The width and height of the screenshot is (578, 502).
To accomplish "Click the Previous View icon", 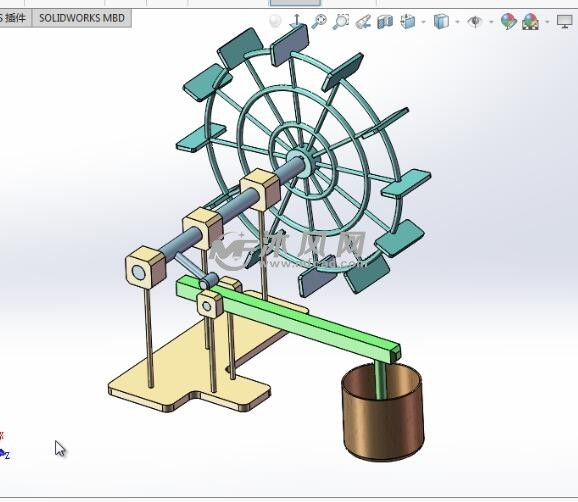I will [363, 21].
